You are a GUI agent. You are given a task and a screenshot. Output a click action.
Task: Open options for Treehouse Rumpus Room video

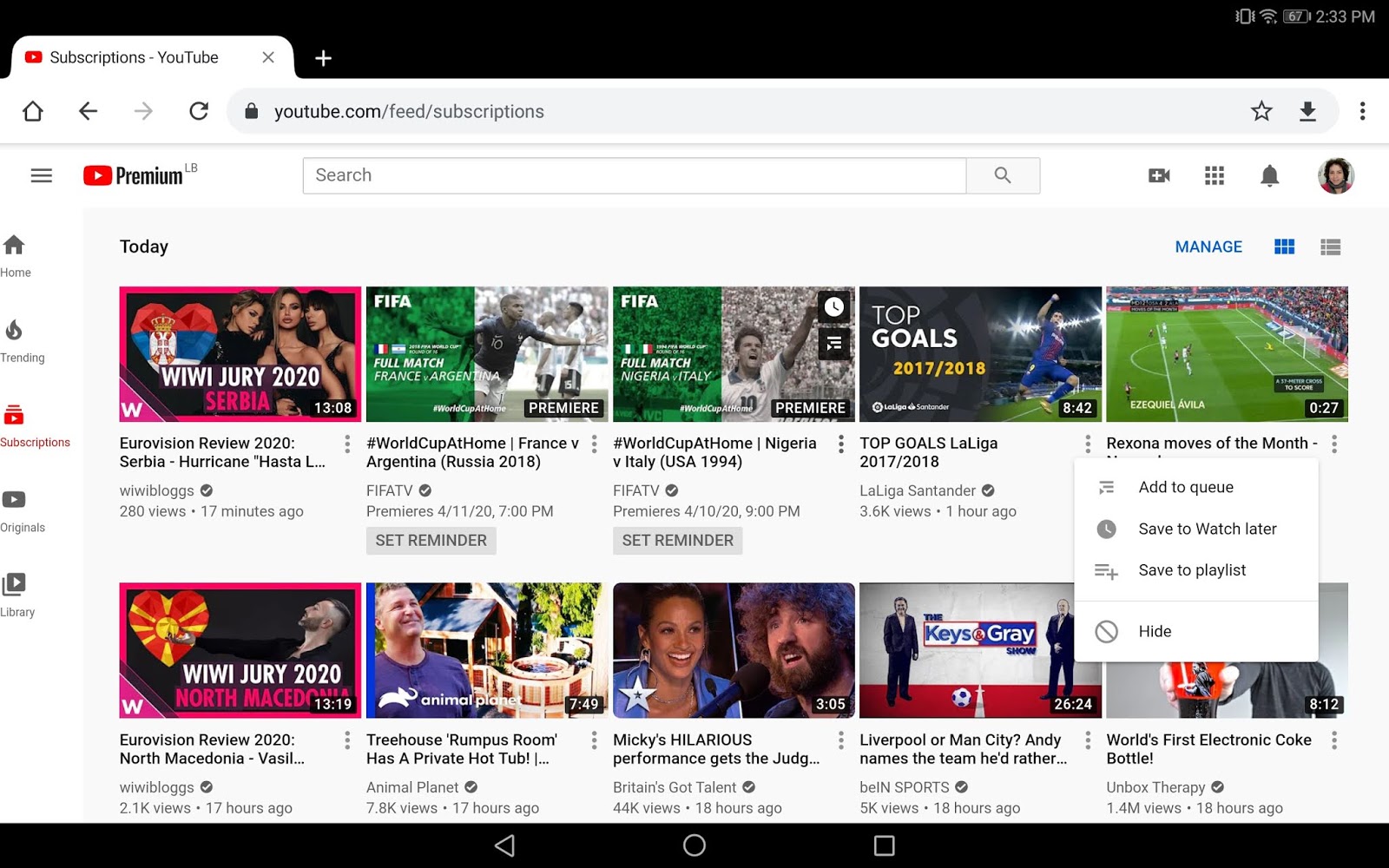[x=594, y=740]
